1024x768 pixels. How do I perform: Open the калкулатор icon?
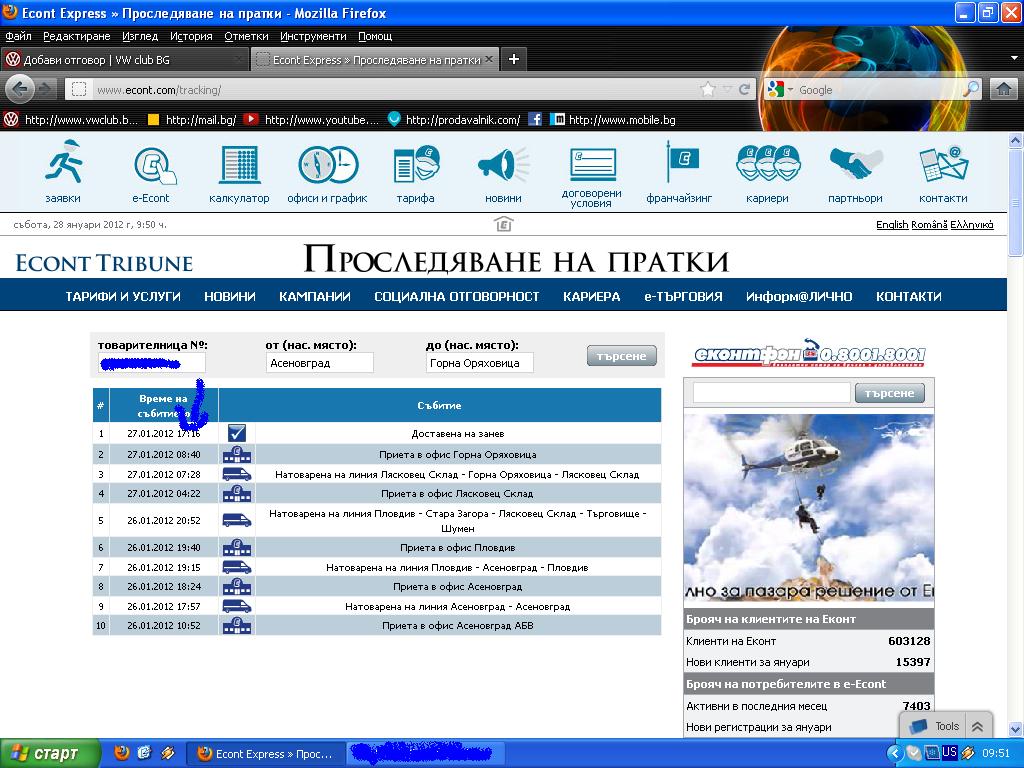(239, 164)
